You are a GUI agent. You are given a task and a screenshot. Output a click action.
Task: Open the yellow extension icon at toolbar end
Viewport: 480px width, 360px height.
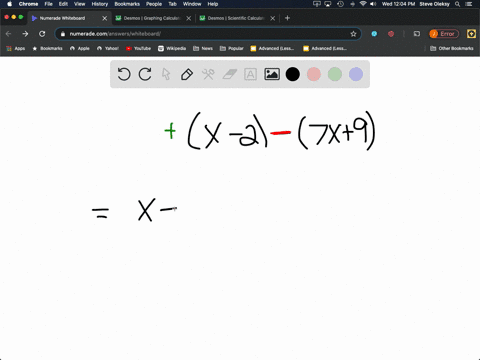coord(471,34)
